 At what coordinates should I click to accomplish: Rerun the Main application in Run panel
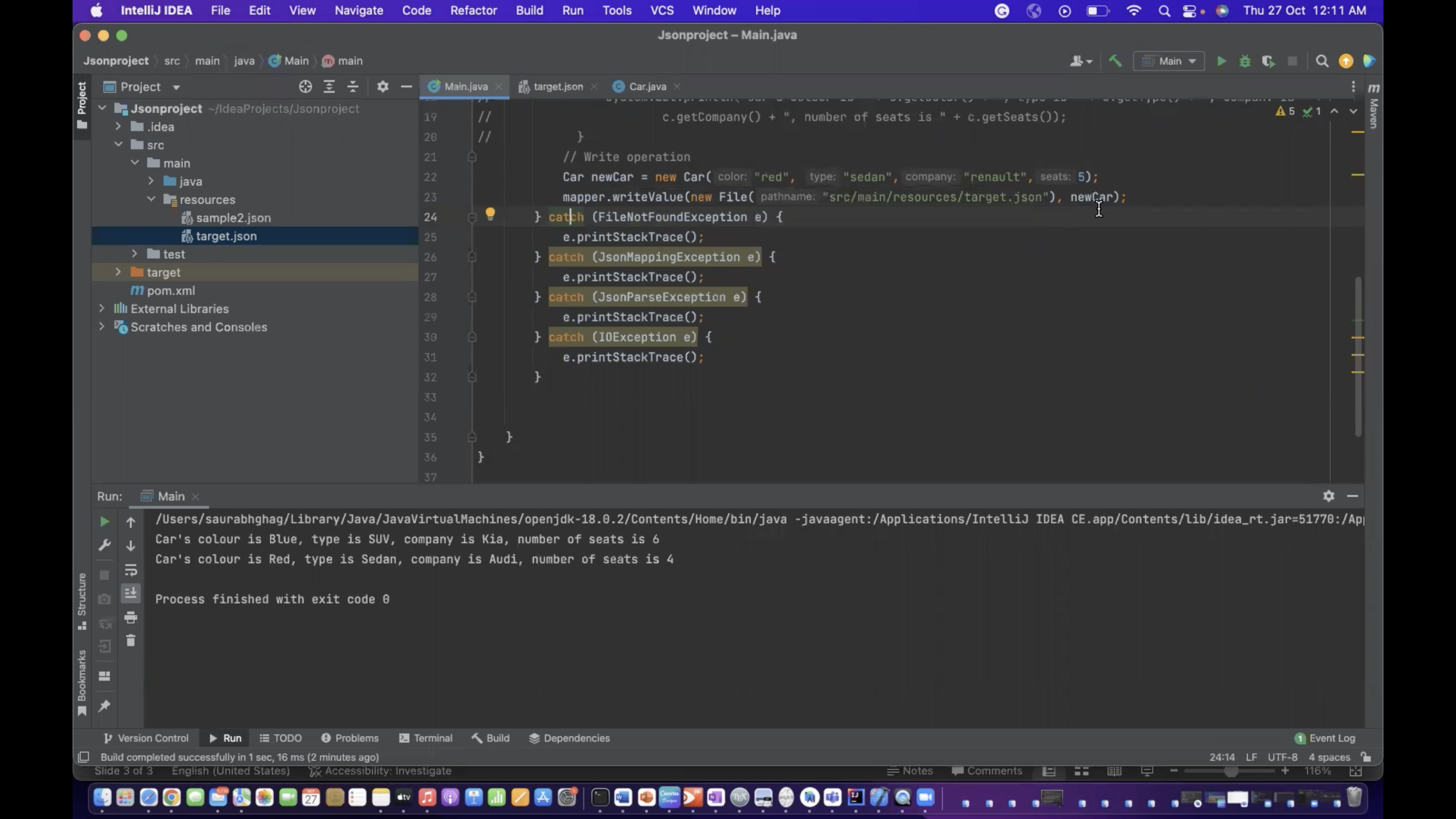click(104, 522)
